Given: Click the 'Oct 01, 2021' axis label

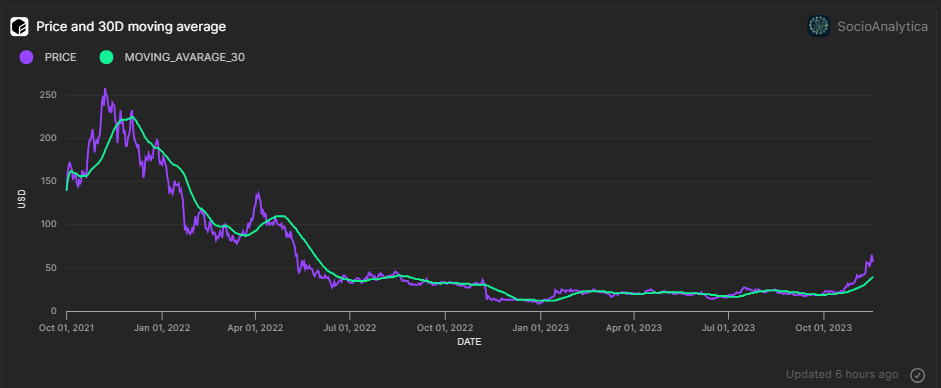Looking at the screenshot, I should (67, 328).
